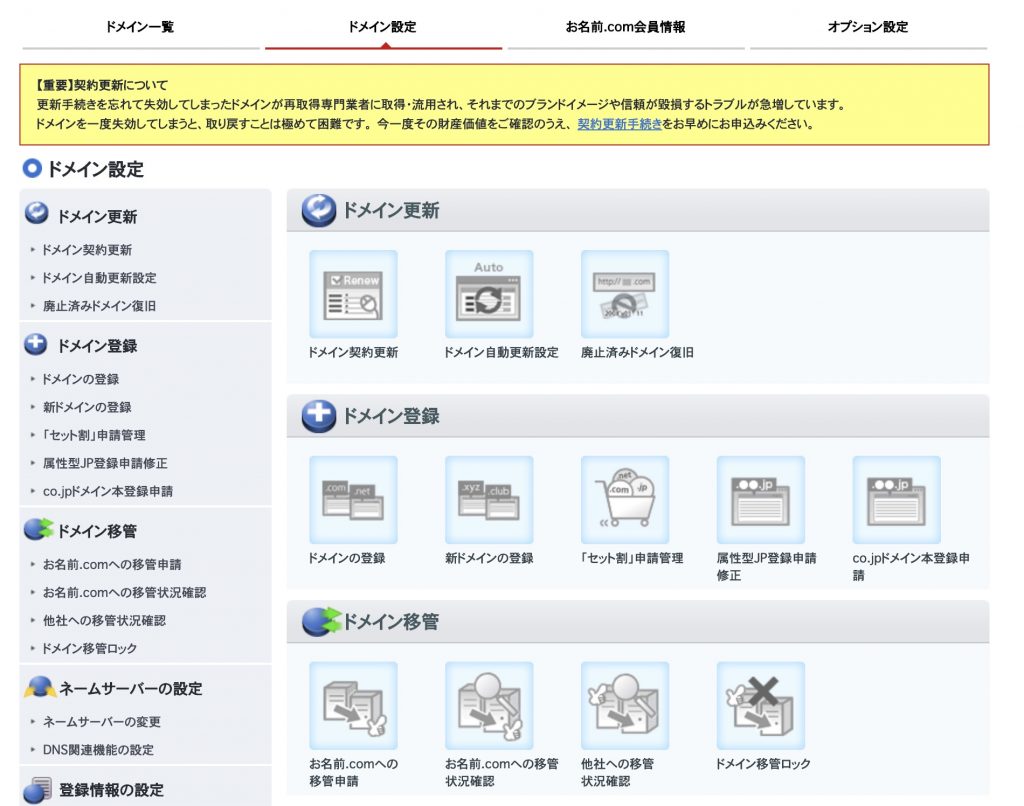Click co.jpドメイン本登録申請 caption in main panel
1024x806 pixels.
point(910,567)
